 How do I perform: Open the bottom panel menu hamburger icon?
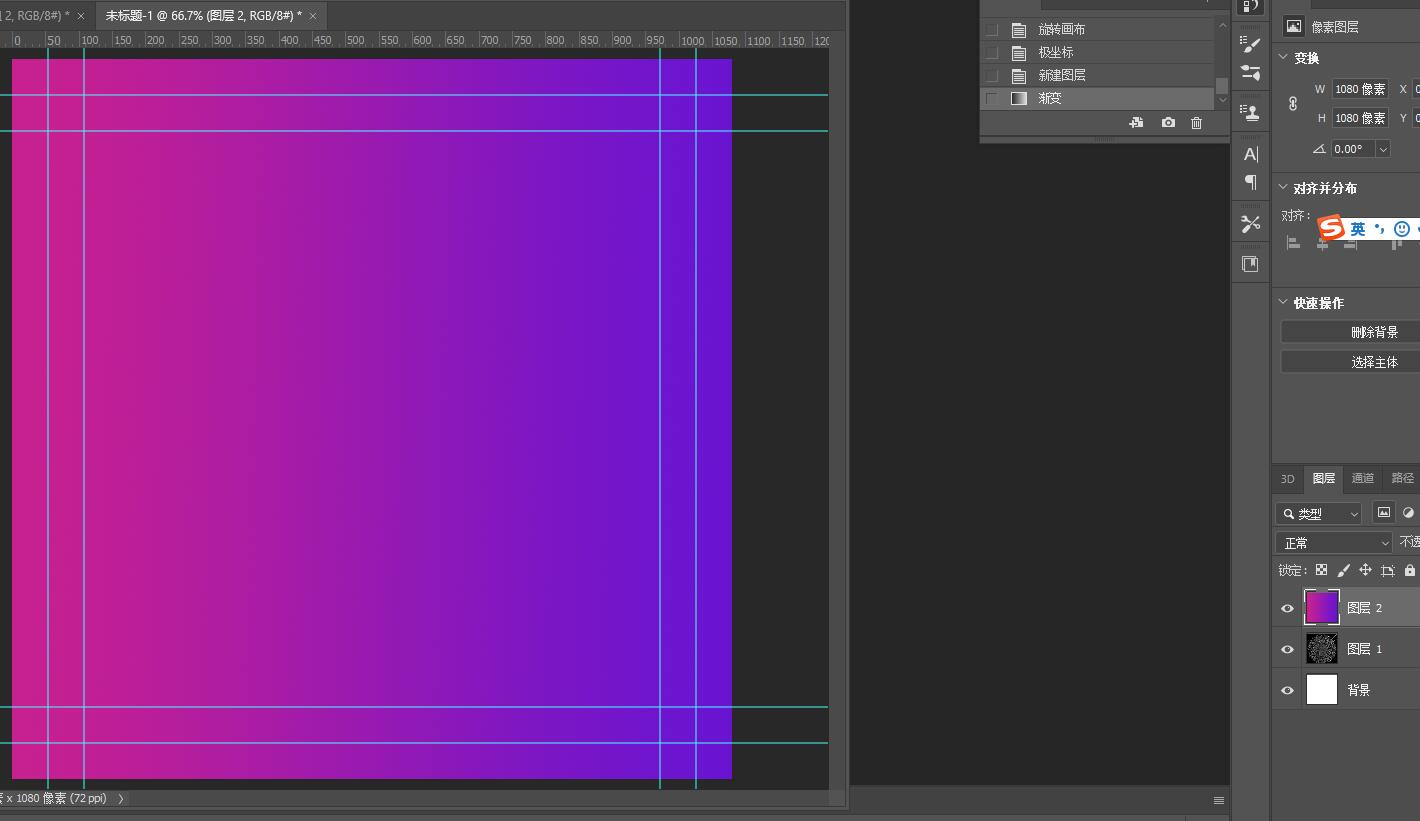[1219, 800]
